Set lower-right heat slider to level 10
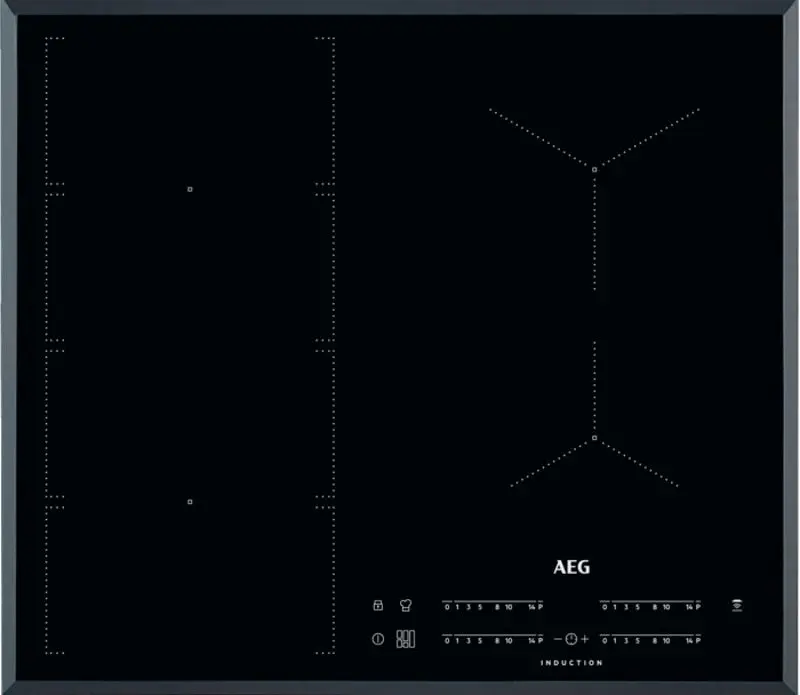 point(667,640)
